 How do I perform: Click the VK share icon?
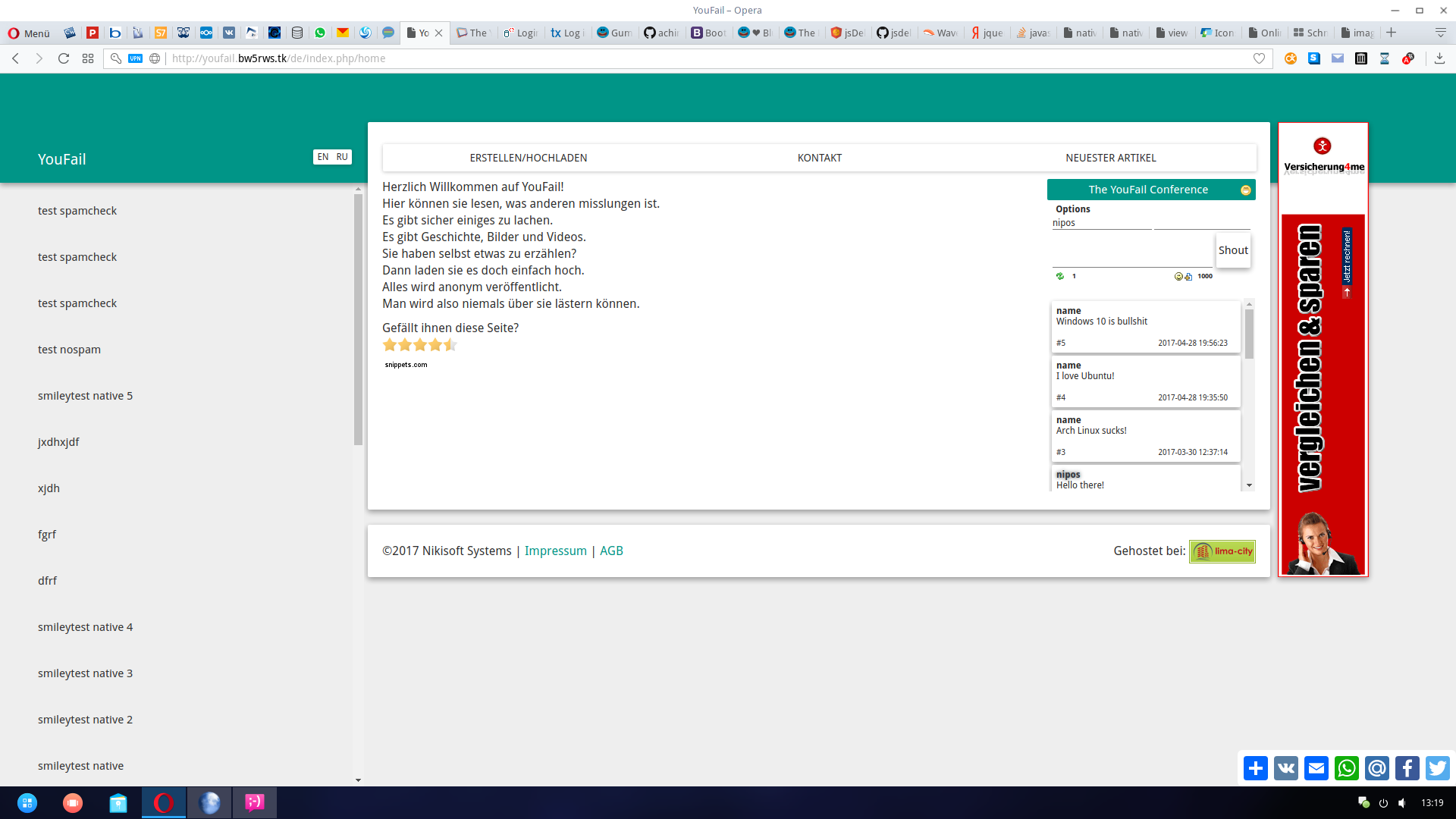pyautogui.click(x=1286, y=768)
